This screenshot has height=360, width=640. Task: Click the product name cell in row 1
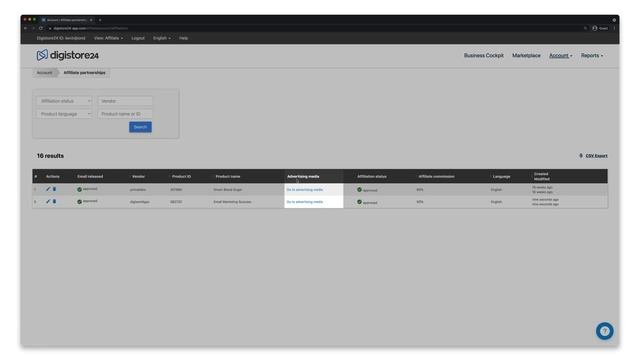coord(228,190)
